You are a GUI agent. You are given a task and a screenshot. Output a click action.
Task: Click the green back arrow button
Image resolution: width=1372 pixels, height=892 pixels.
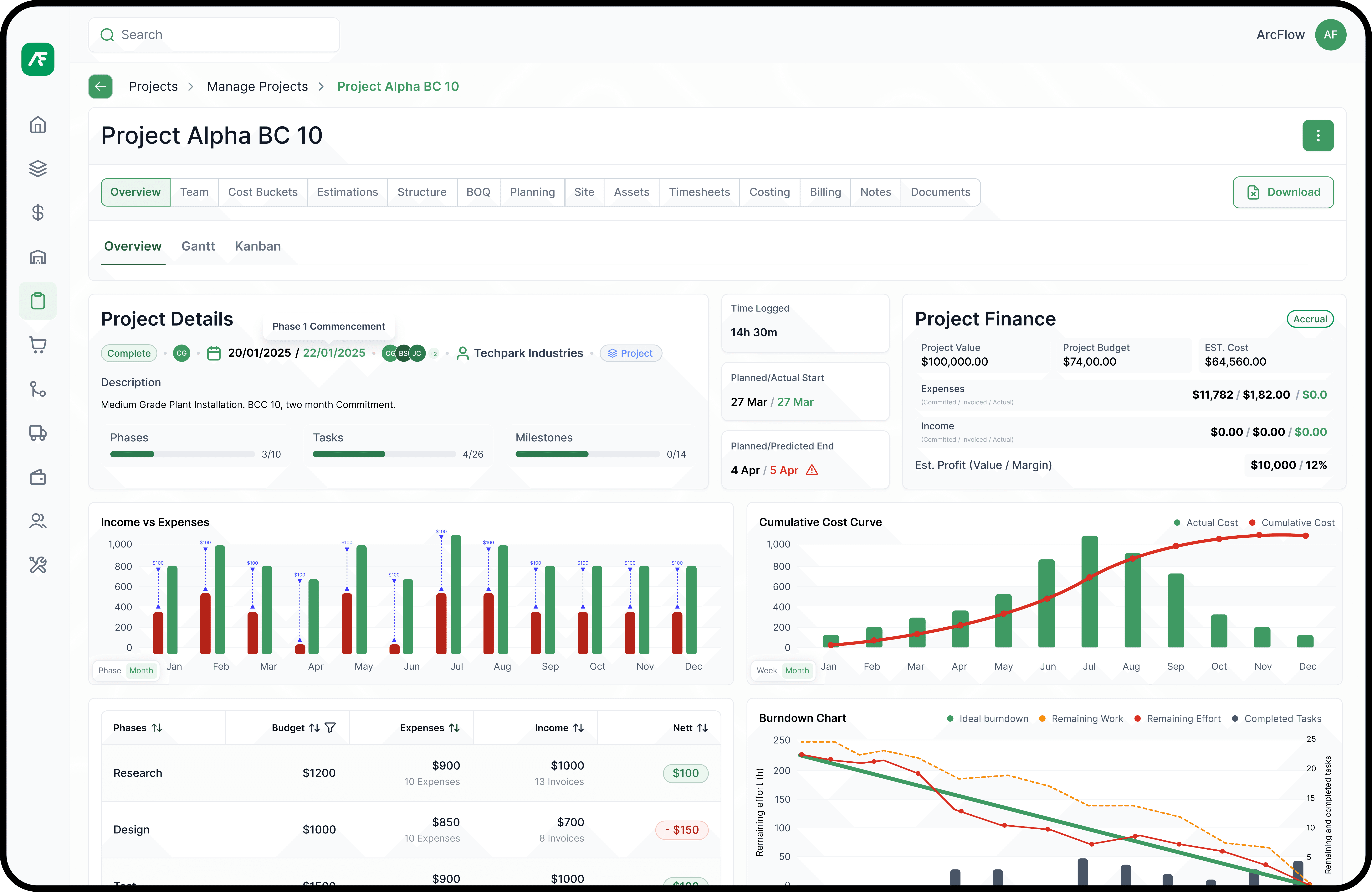[100, 86]
